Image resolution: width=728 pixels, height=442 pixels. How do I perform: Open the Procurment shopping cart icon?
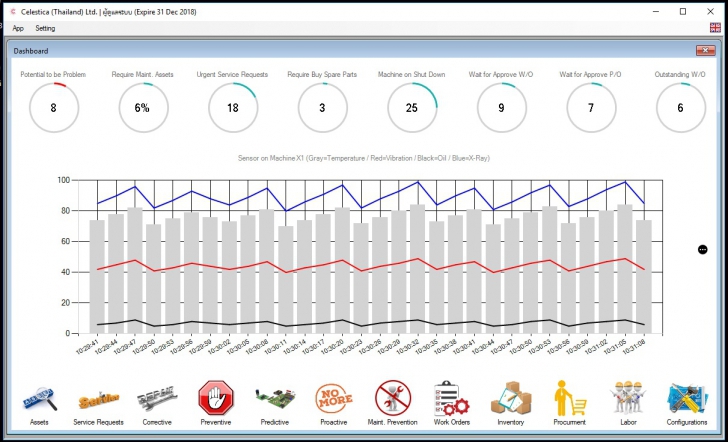point(570,398)
